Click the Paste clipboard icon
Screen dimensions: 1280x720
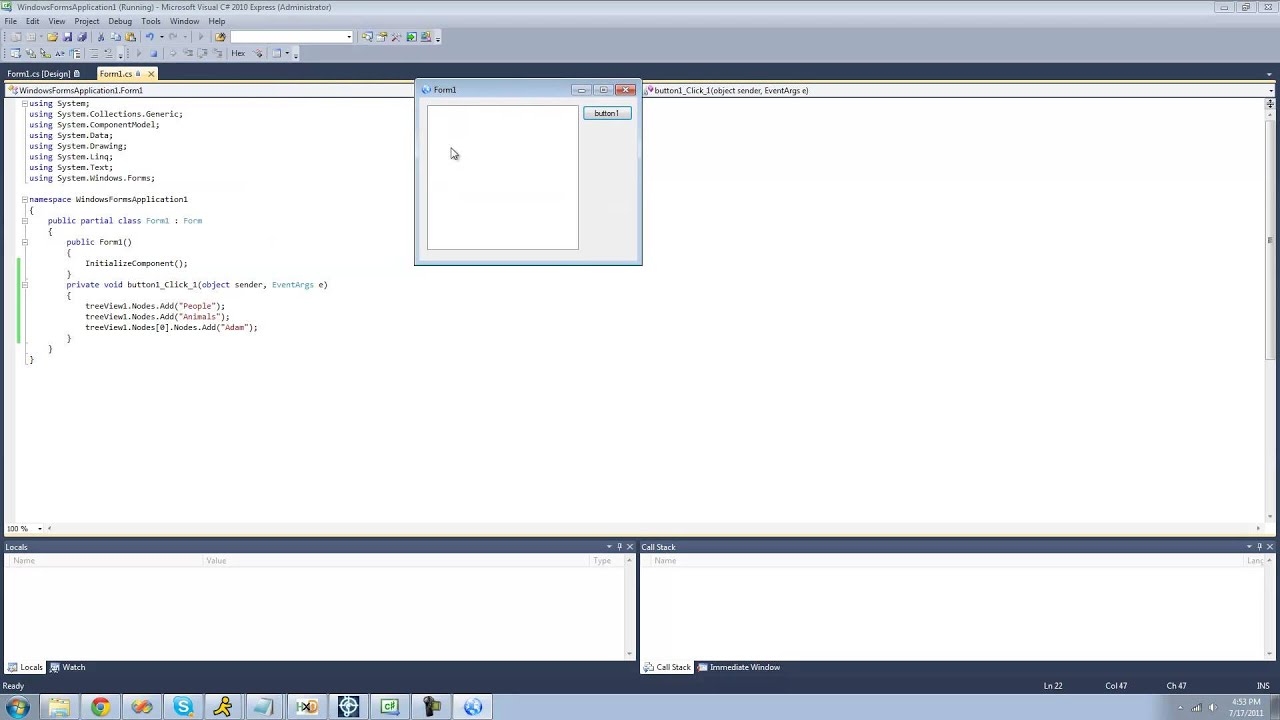(130, 37)
